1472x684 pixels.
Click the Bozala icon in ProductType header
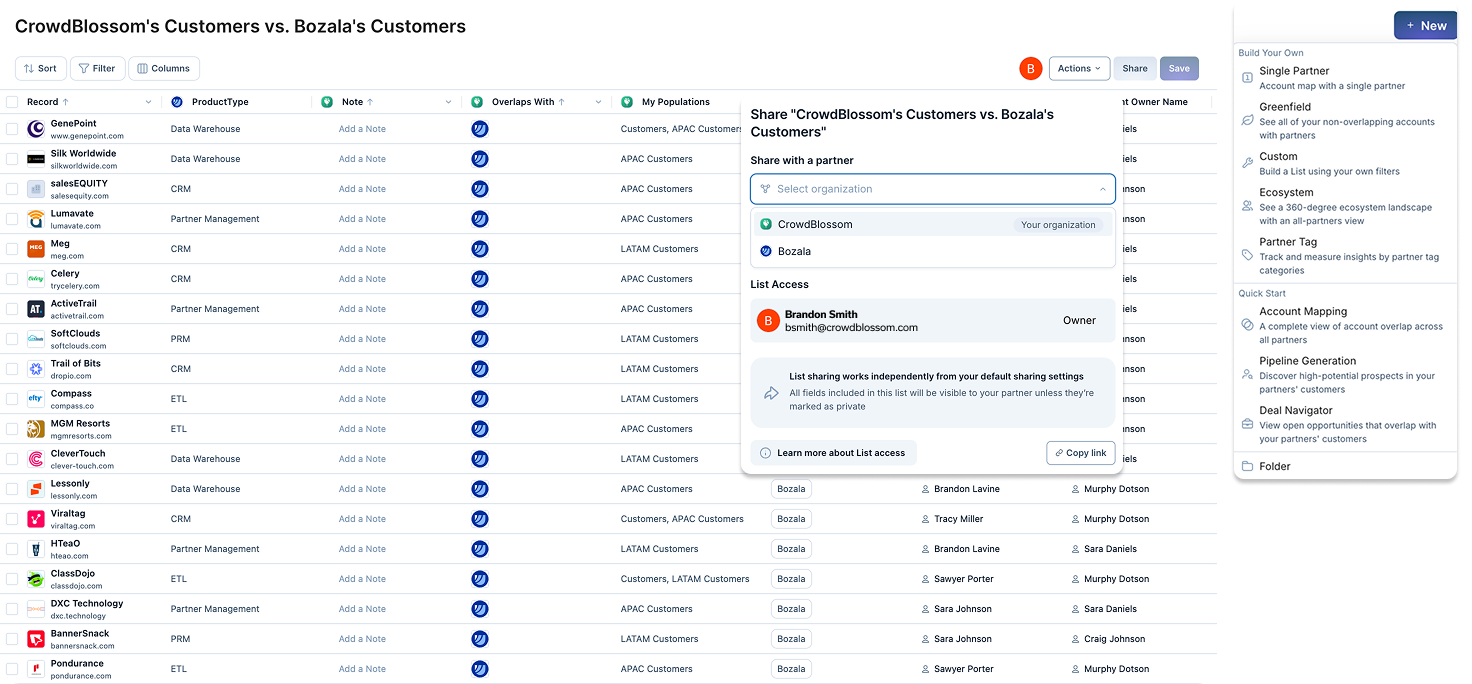(x=177, y=102)
